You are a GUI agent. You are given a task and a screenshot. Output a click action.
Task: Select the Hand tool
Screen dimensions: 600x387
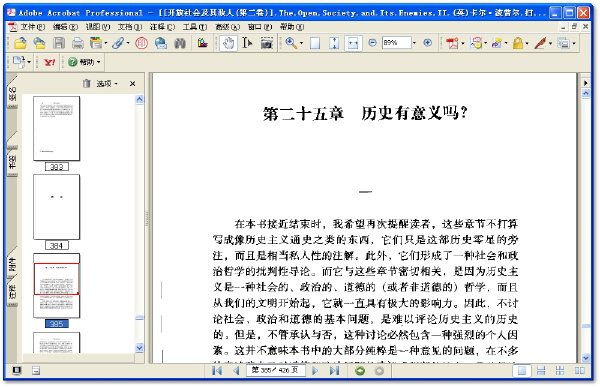click(228, 42)
